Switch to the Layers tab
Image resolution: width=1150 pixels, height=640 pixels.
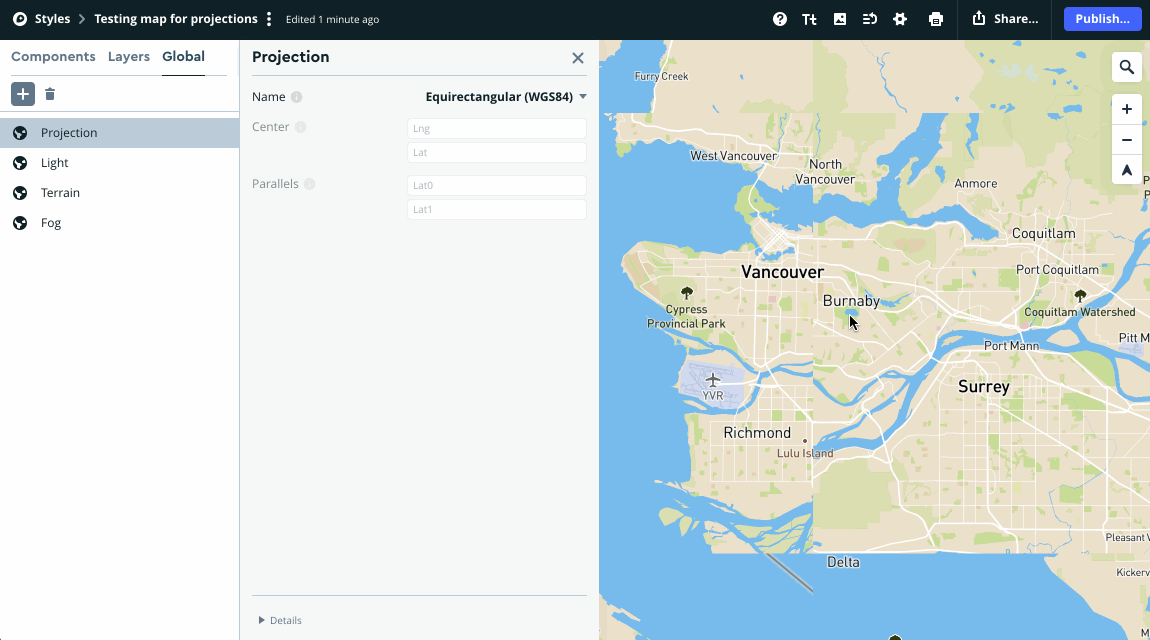point(129,57)
